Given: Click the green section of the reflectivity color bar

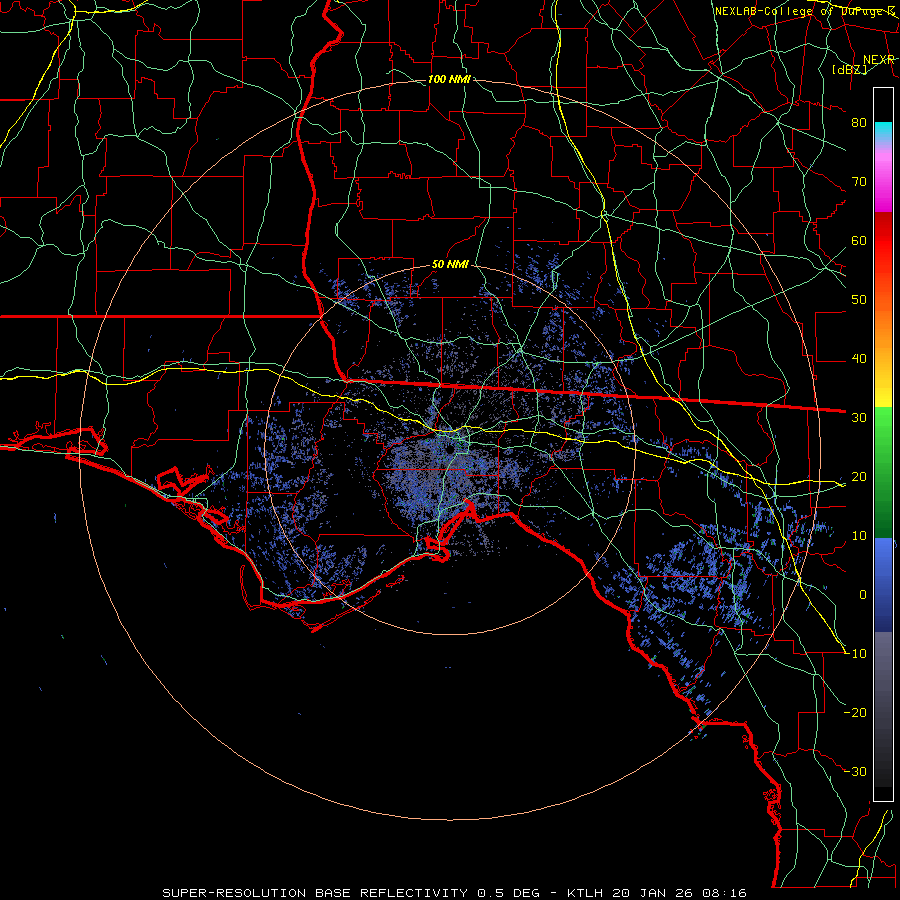Looking at the screenshot, I should click(x=883, y=472).
